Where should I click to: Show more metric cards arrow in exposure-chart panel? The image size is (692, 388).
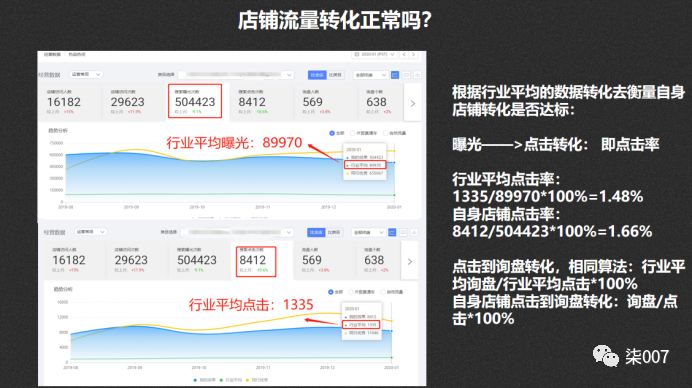[413, 103]
